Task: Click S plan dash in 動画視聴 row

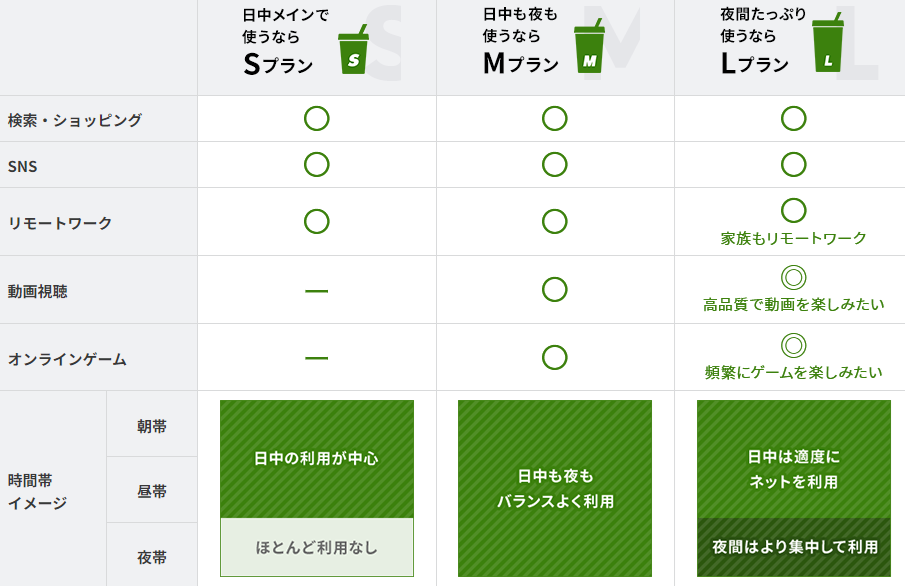Action: pyautogui.click(x=316, y=291)
